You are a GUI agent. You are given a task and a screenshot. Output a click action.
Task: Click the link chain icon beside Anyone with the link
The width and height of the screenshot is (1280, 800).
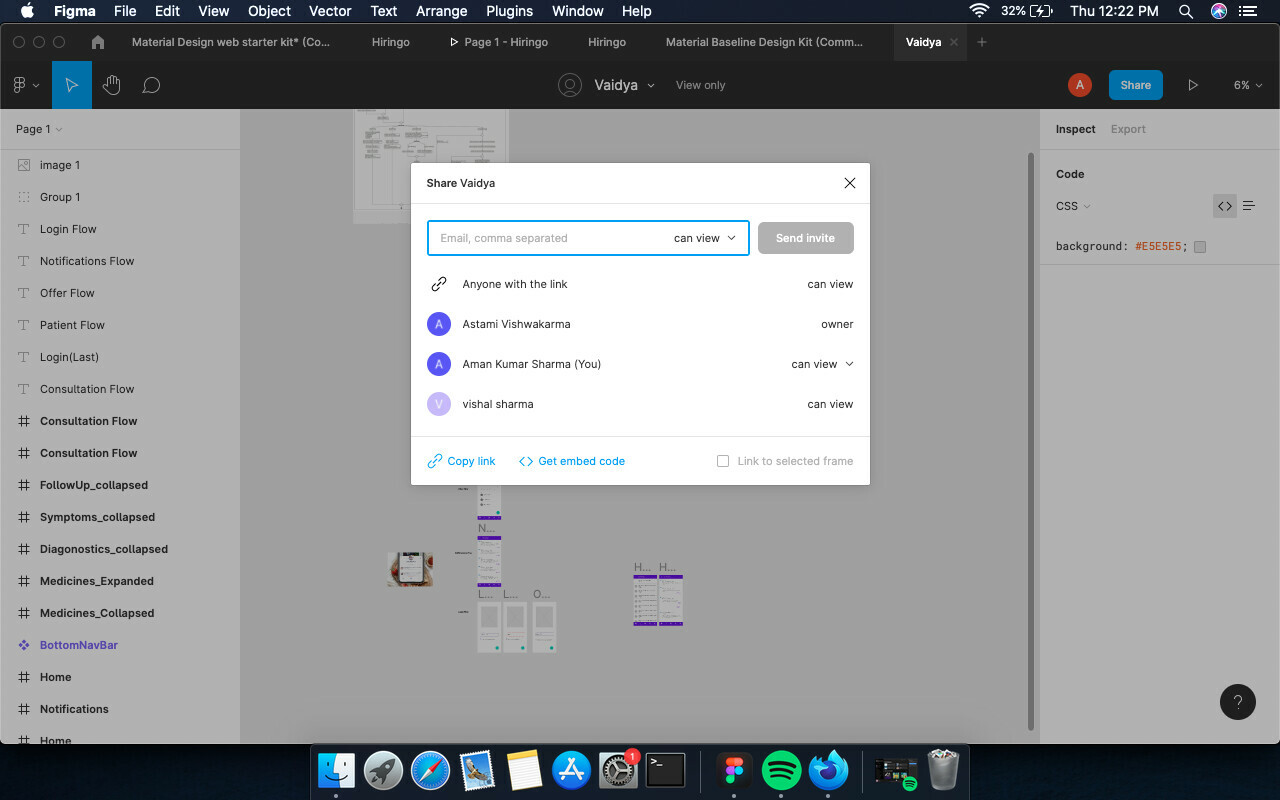(438, 284)
